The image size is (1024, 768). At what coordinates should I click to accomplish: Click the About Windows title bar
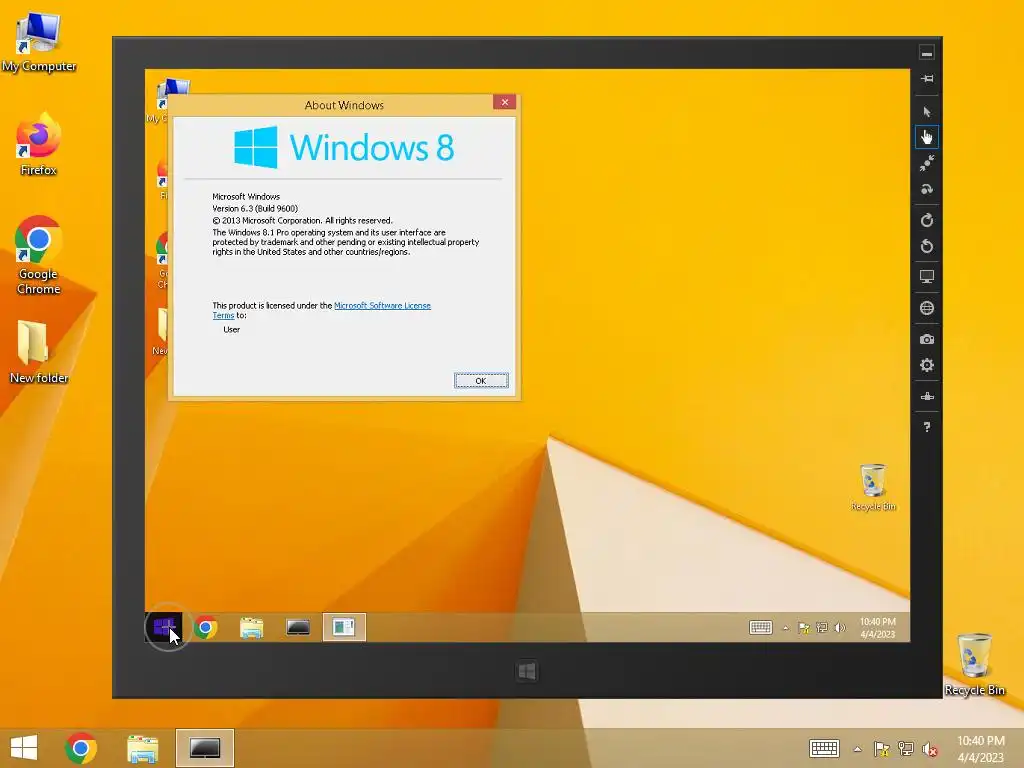344,105
